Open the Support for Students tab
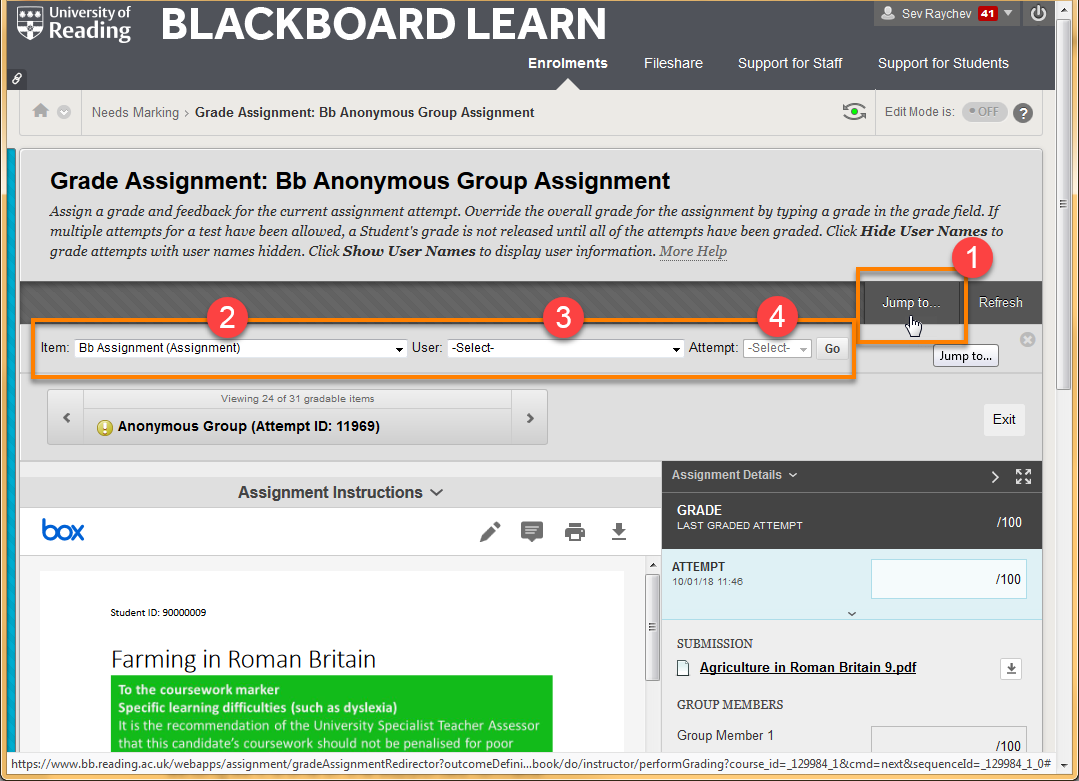This screenshot has height=781, width=1079. tap(943, 63)
